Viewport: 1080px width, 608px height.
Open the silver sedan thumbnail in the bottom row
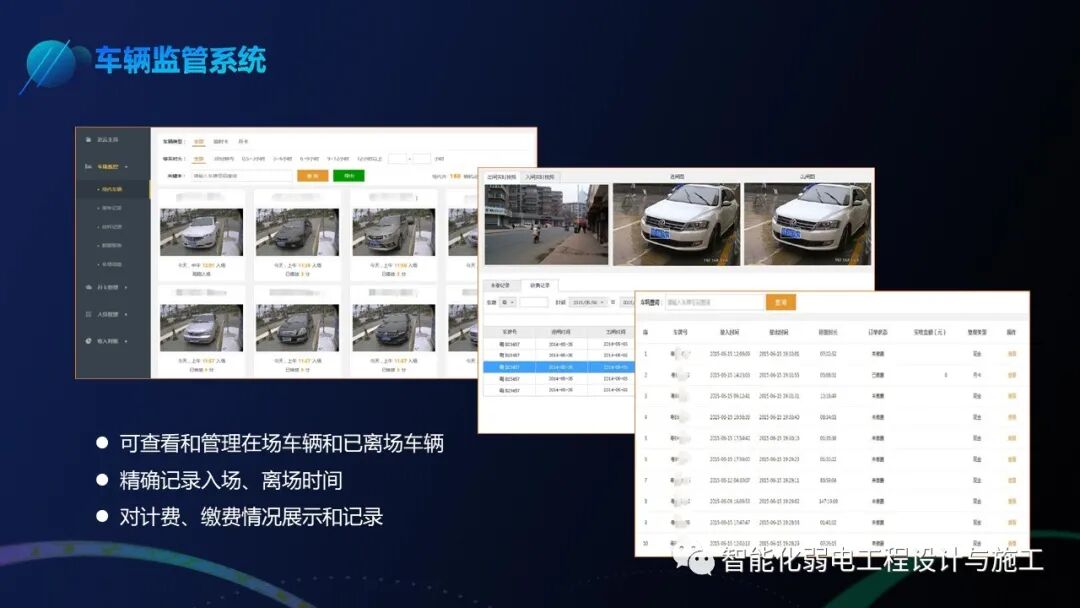[x=201, y=328]
